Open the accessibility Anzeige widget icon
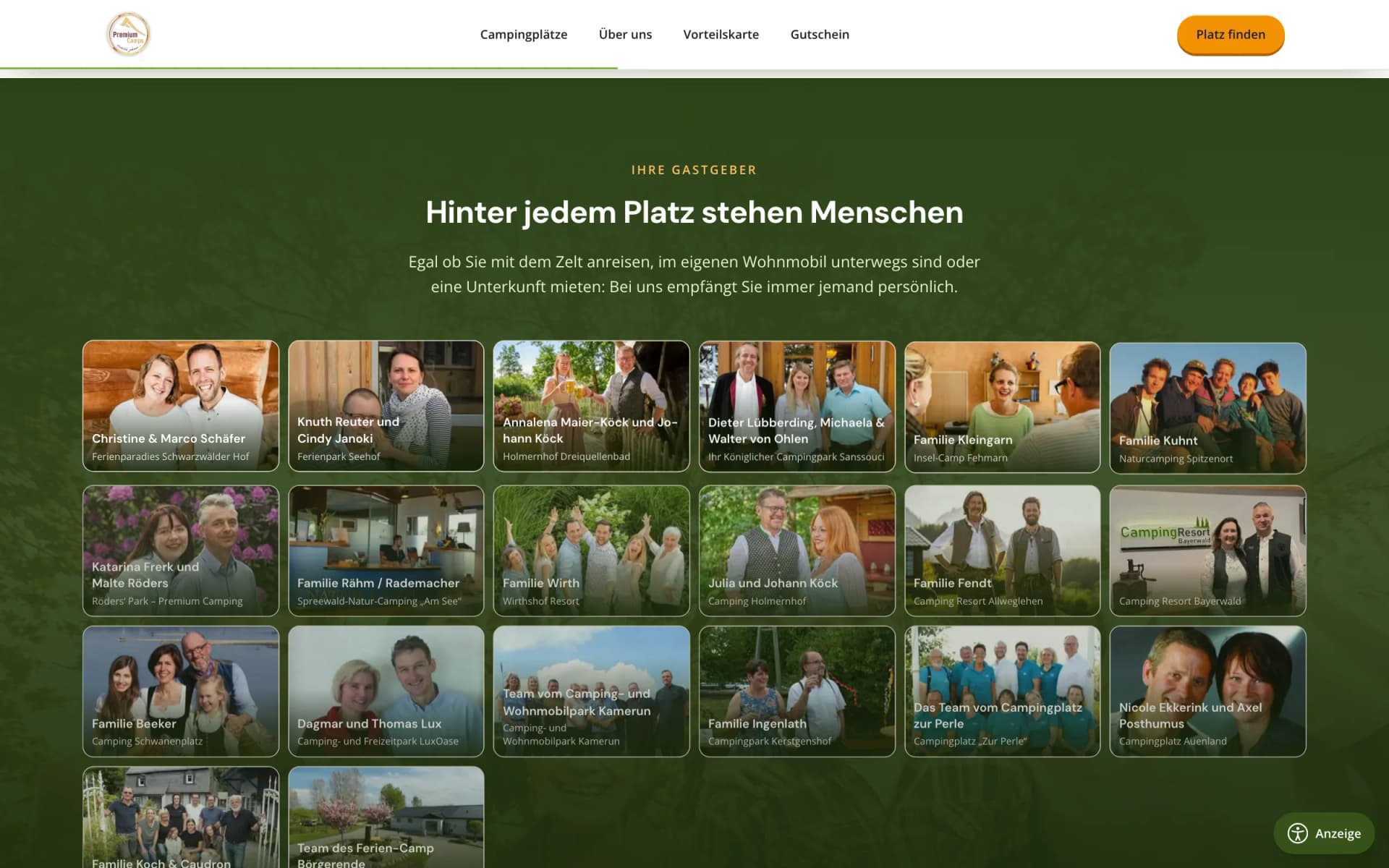Screen dimensions: 1389x868 point(1298,833)
